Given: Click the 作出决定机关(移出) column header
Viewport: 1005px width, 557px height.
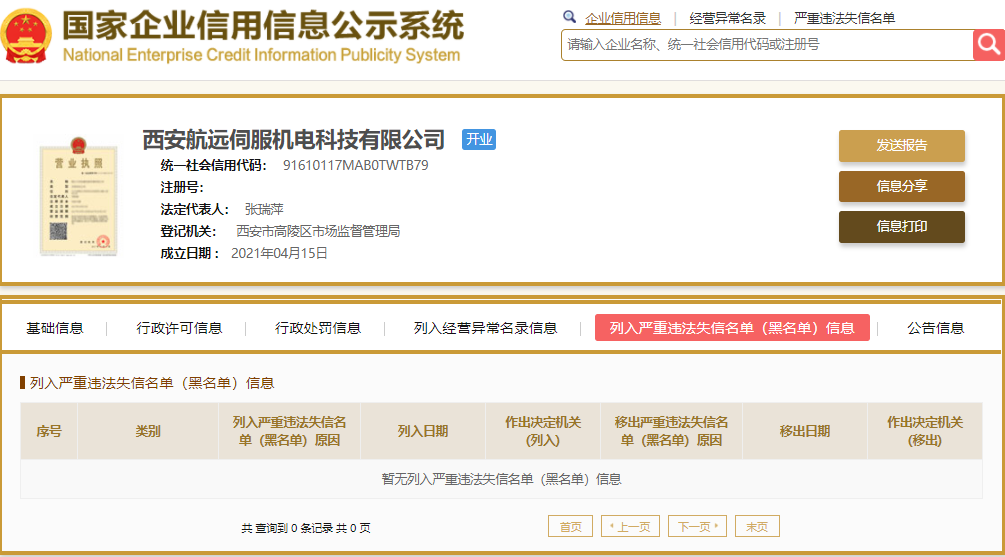Looking at the screenshot, I should pyautogui.click(x=925, y=431).
